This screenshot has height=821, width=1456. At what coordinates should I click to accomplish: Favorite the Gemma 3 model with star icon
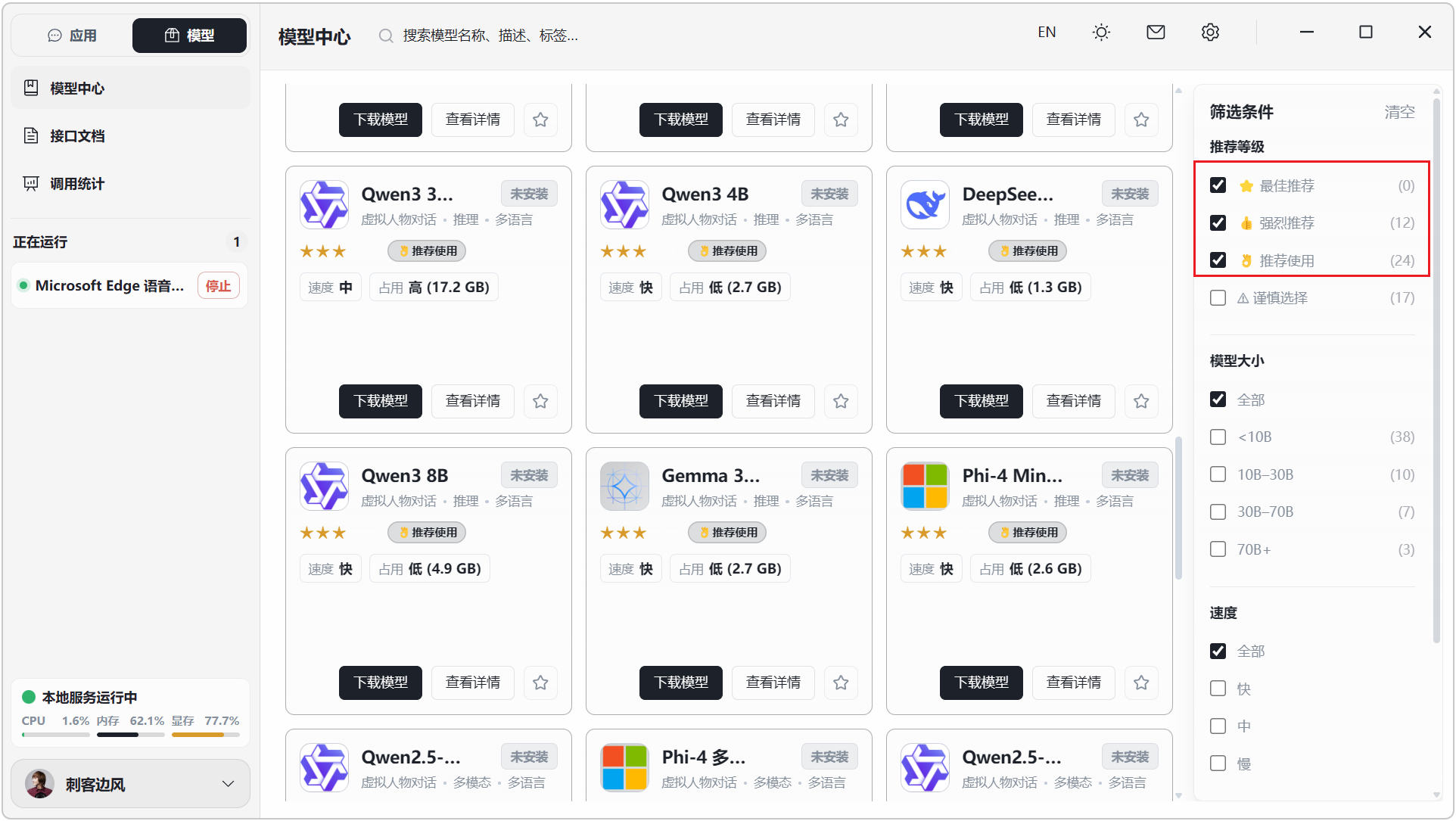point(841,683)
